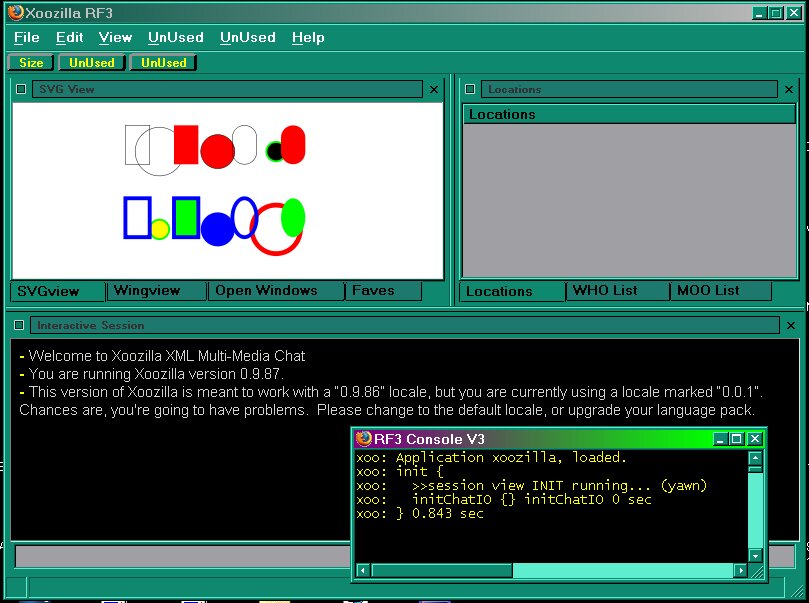Click the filled blue circle shape

[217, 229]
